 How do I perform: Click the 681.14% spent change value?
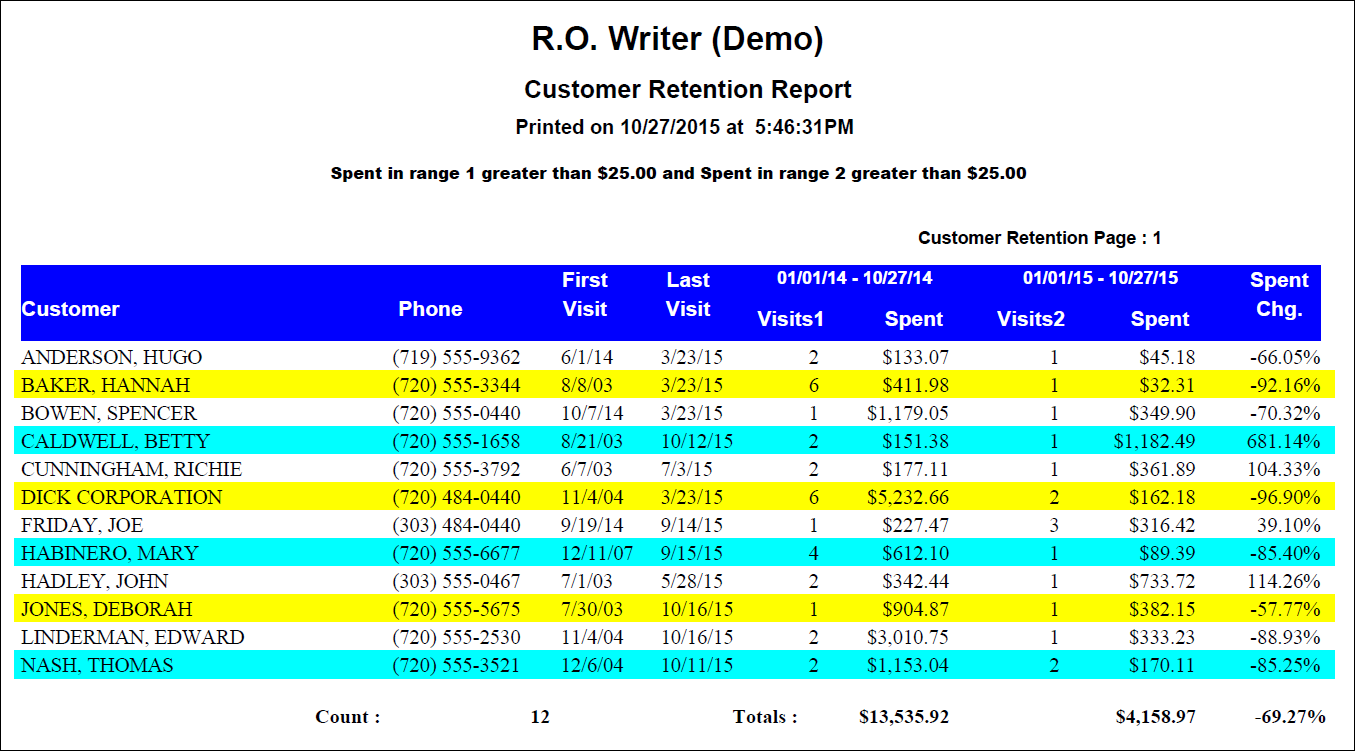(1285, 441)
